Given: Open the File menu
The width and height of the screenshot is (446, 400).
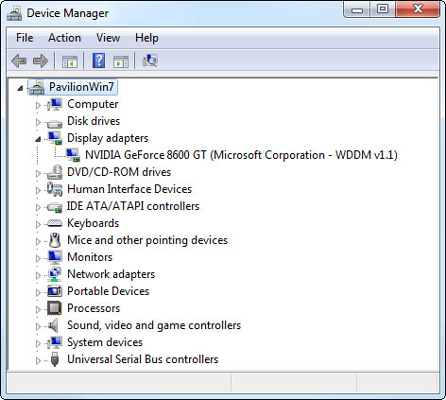Looking at the screenshot, I should (25, 38).
